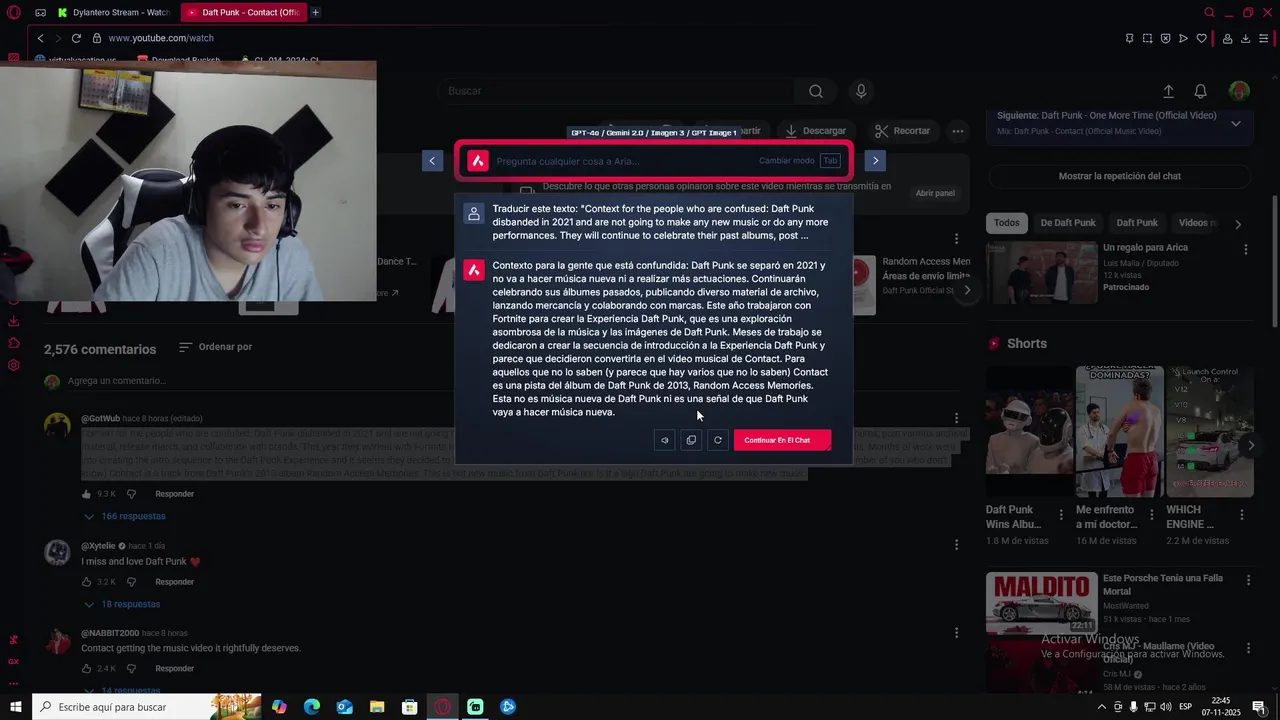Viewport: 1280px width, 720px height.
Task: Go to previous Aria mode with left arrow
Action: tap(432, 161)
